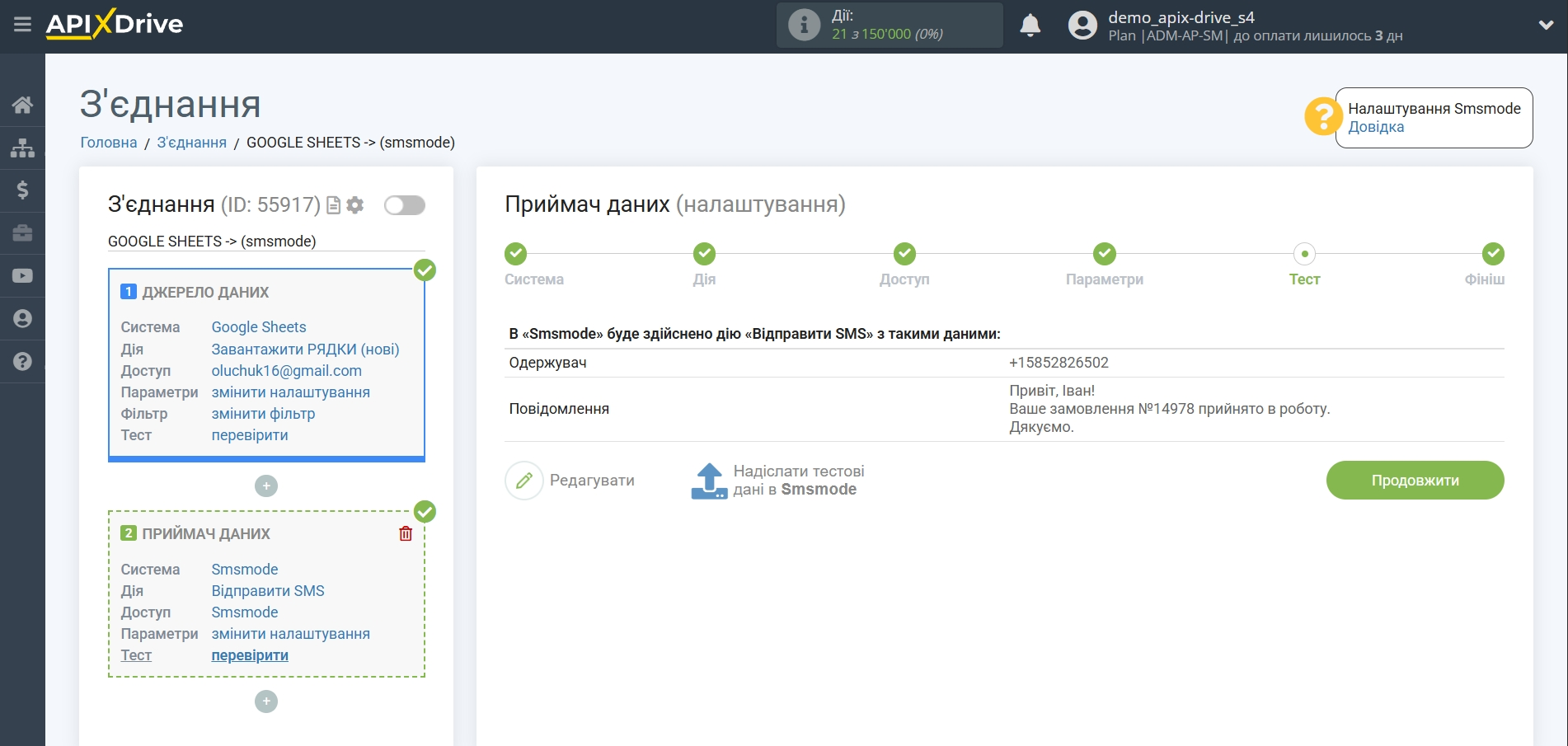This screenshot has height=746, width=1568.
Task: Click the notifications bell icon
Action: [x=1030, y=26]
